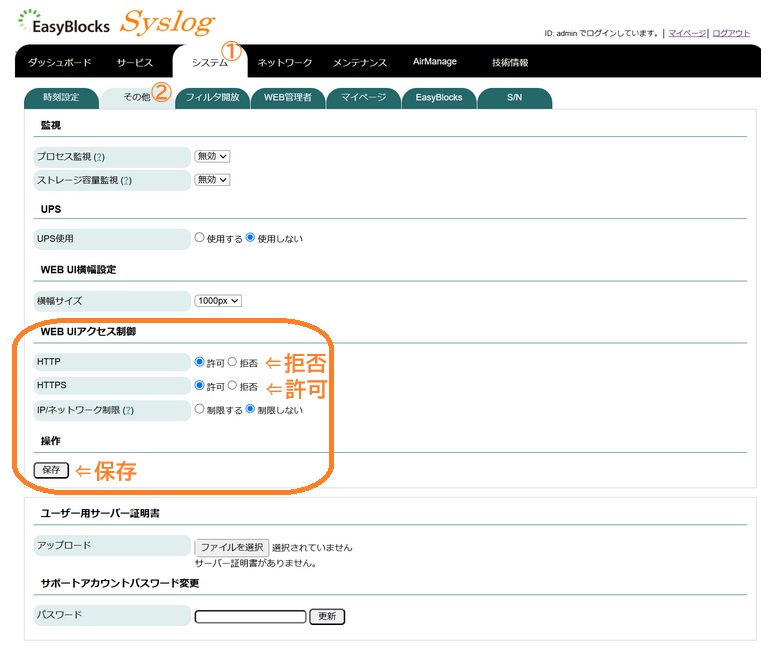Select 拒否 radio button for HTTP
The width and height of the screenshot is (779, 655).
[233, 362]
